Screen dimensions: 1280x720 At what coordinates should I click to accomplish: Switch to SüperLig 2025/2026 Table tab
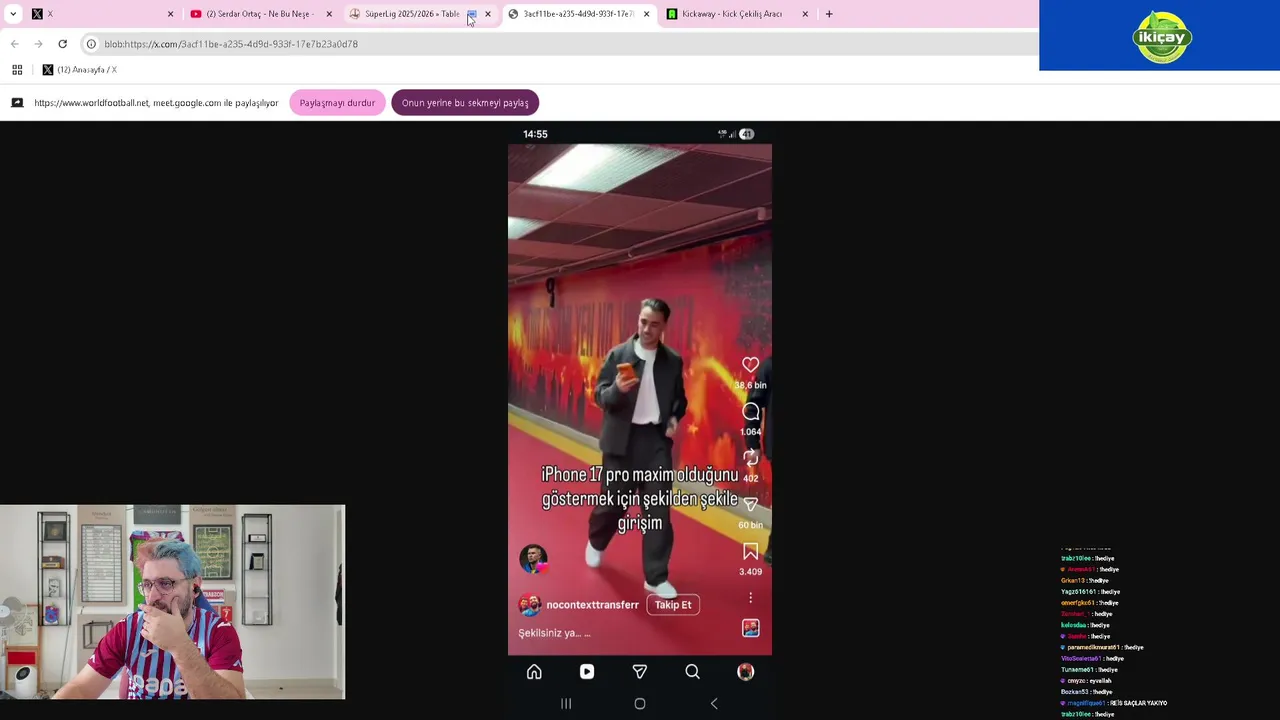click(410, 14)
